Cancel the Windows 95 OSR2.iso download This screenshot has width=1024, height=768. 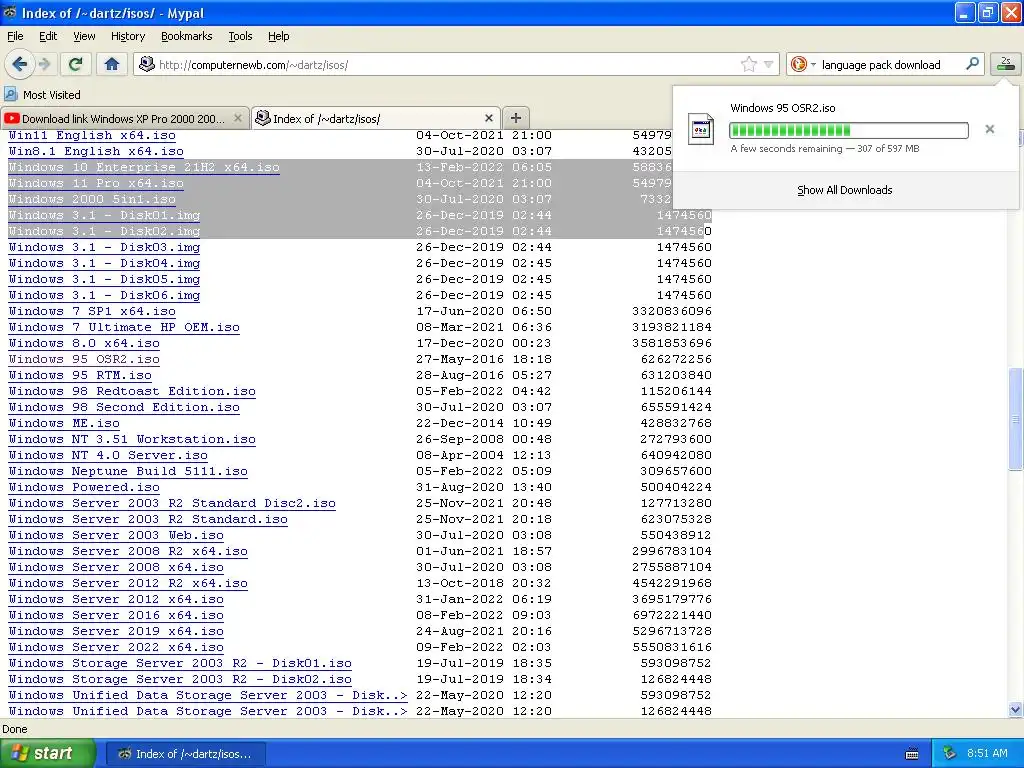[990, 129]
